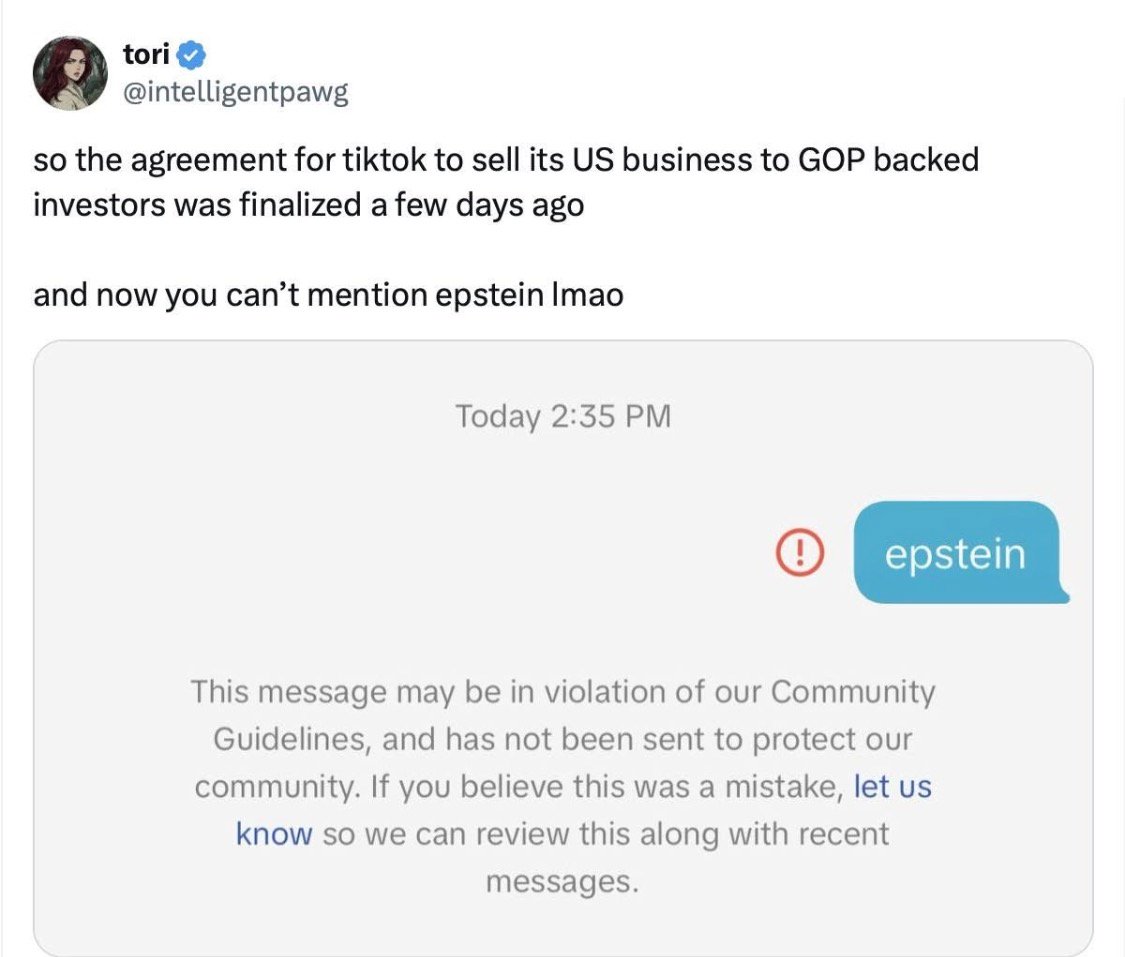Image resolution: width=1125 pixels, height=957 pixels.
Task: Visit the @intelligentpawg handle
Action: [235, 93]
